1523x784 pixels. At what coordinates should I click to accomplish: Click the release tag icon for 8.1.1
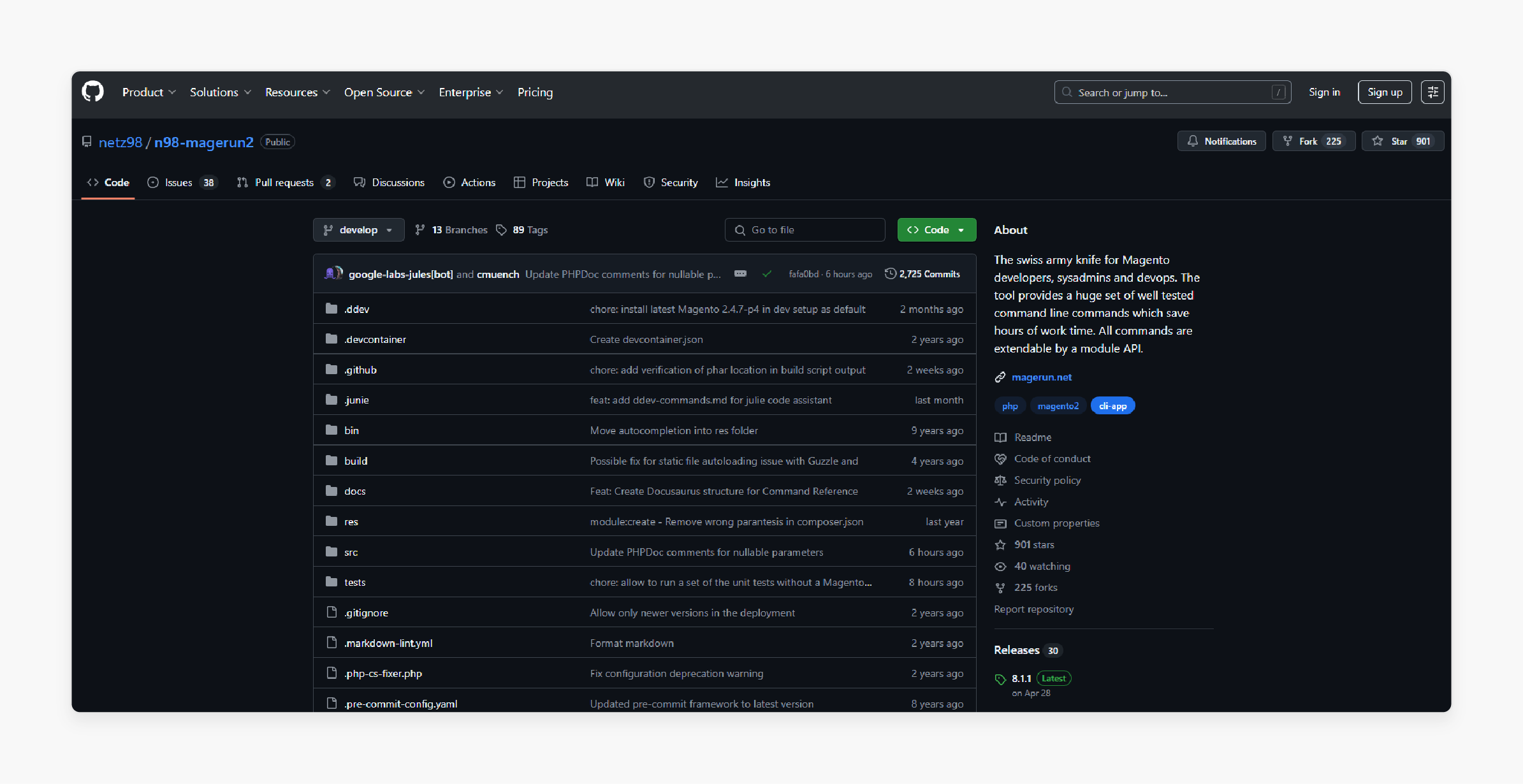pyautogui.click(x=1000, y=679)
